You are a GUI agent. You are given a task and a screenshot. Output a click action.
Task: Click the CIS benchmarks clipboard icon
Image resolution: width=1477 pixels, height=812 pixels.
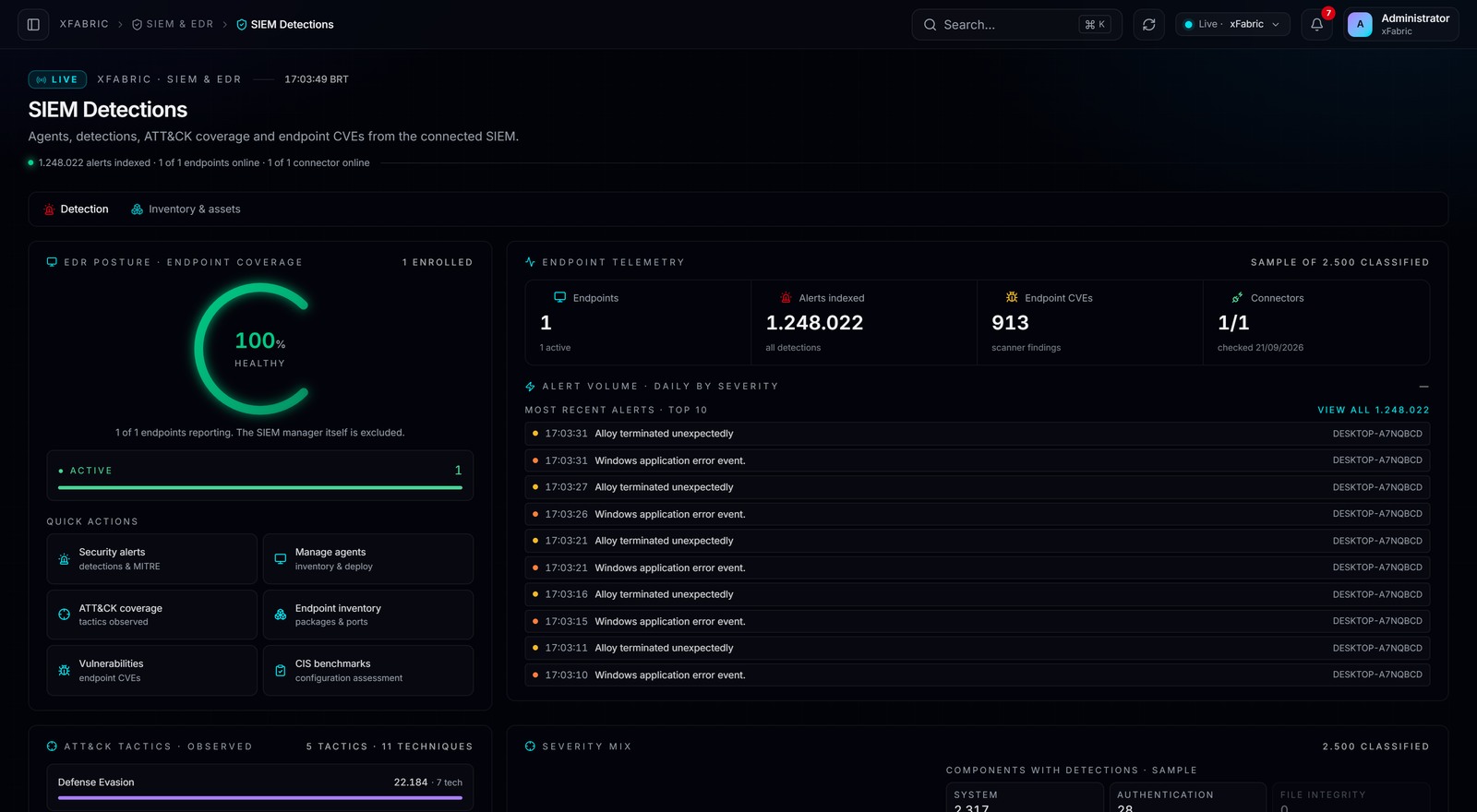pos(280,671)
